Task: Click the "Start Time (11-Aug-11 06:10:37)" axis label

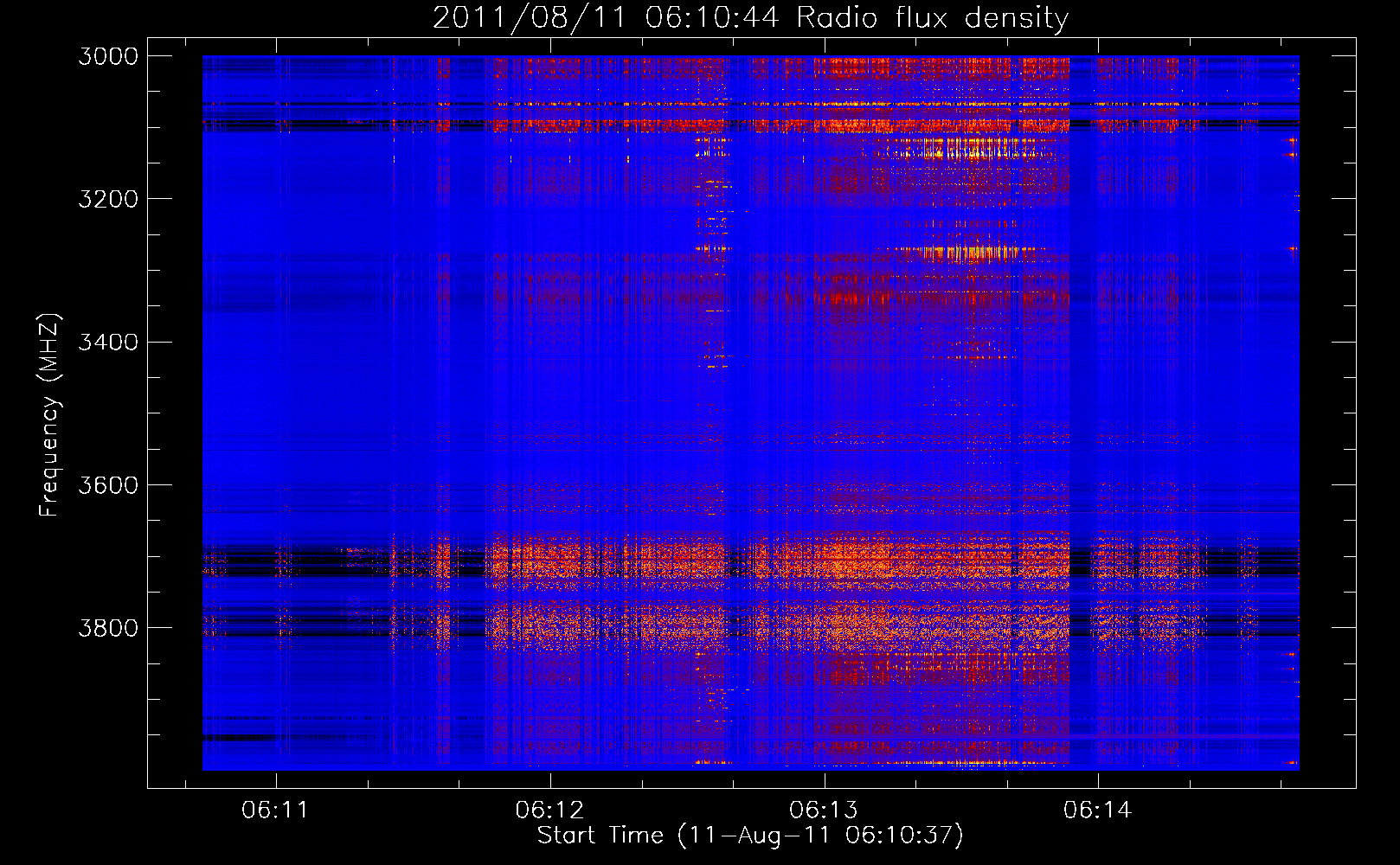Action: [750, 836]
